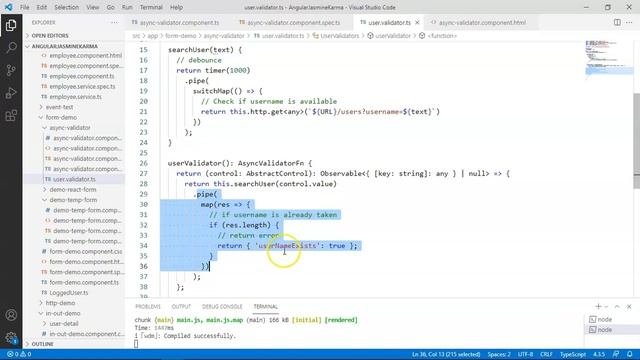
Task: Switch to async-validator.component.ts tab
Action: [x=179, y=22]
